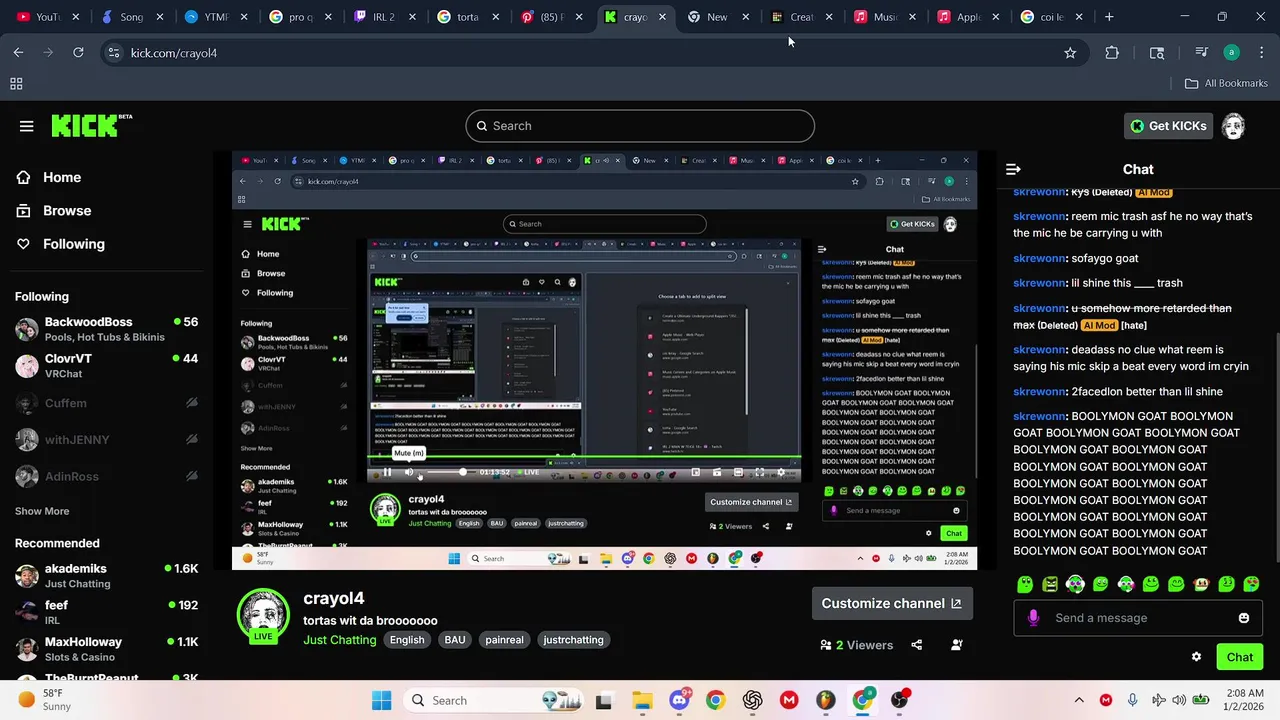Click the share icon below the stream

pos(916,645)
